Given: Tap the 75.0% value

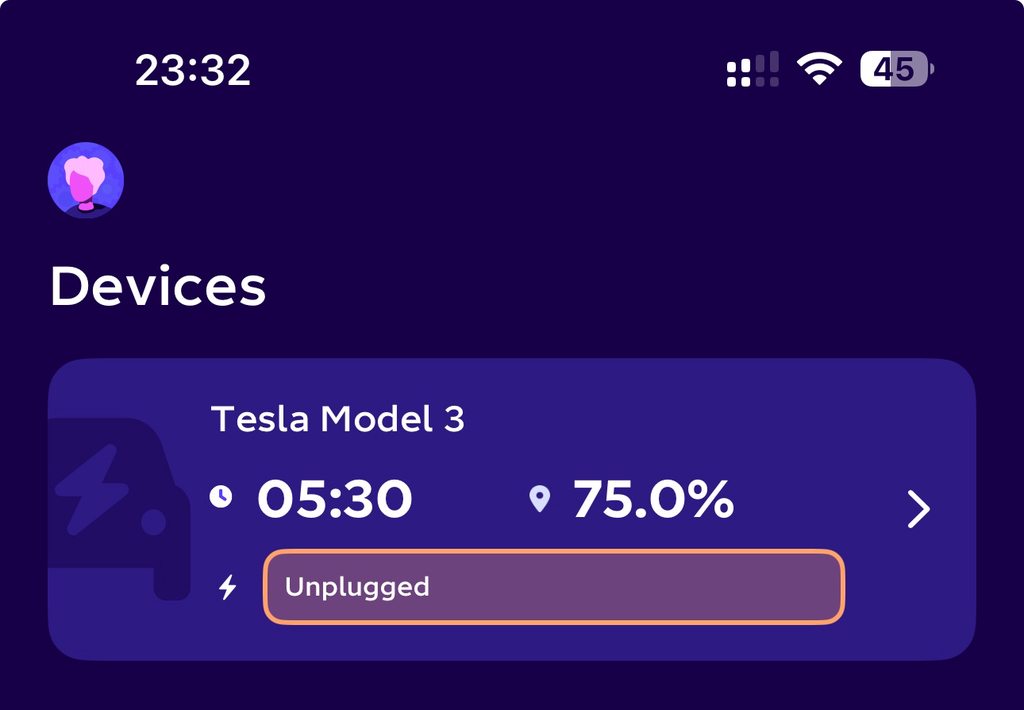Looking at the screenshot, I should click(654, 498).
